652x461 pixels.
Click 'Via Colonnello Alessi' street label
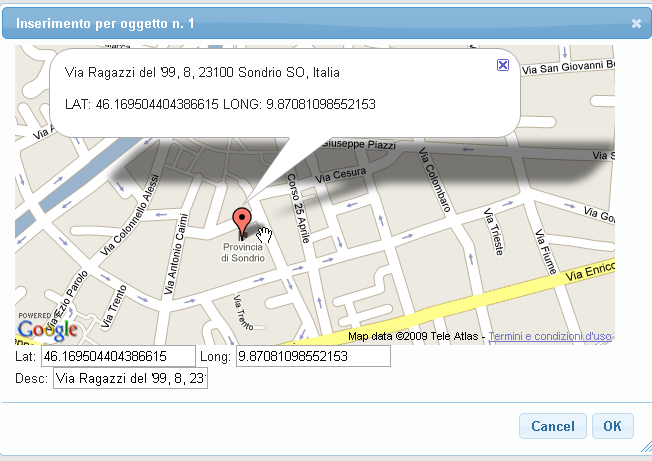coord(130,215)
